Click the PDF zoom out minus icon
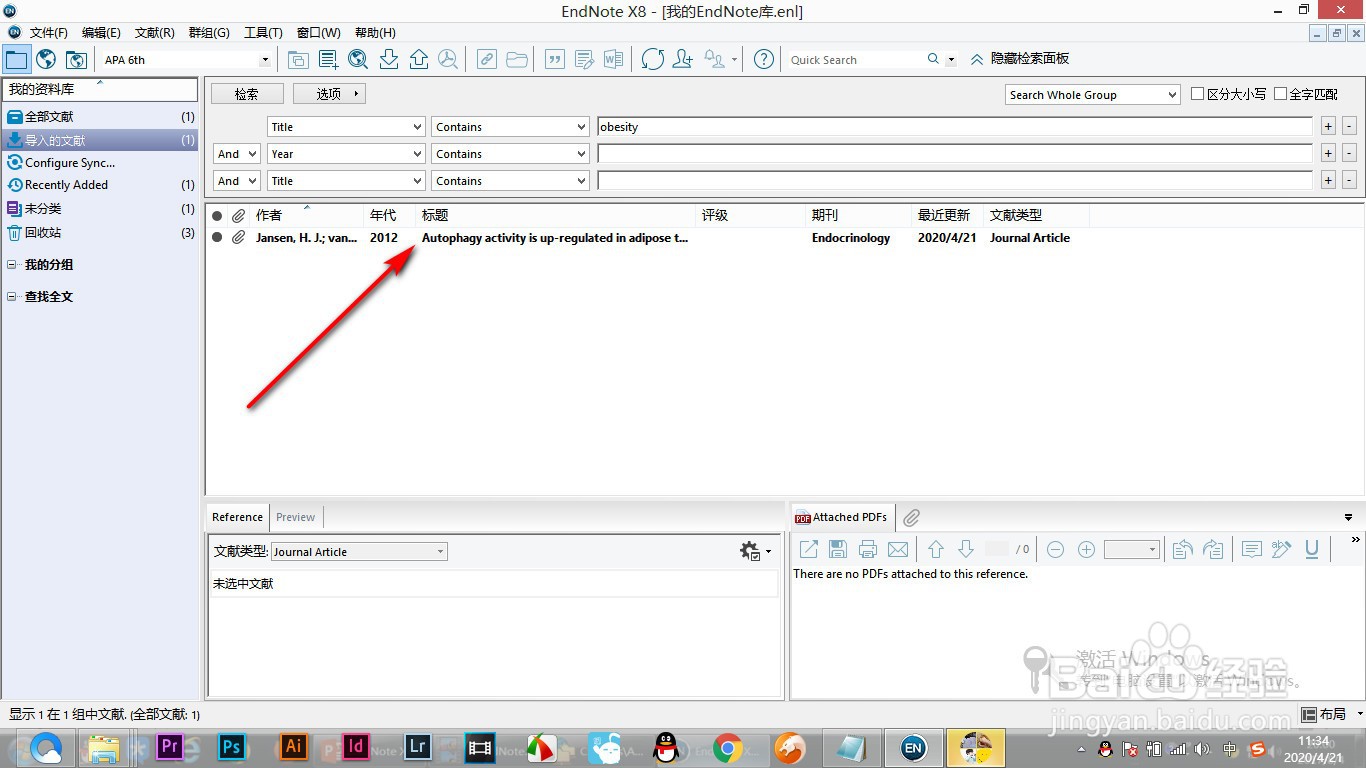Screen dimensions: 1366x768 pos(1056,549)
